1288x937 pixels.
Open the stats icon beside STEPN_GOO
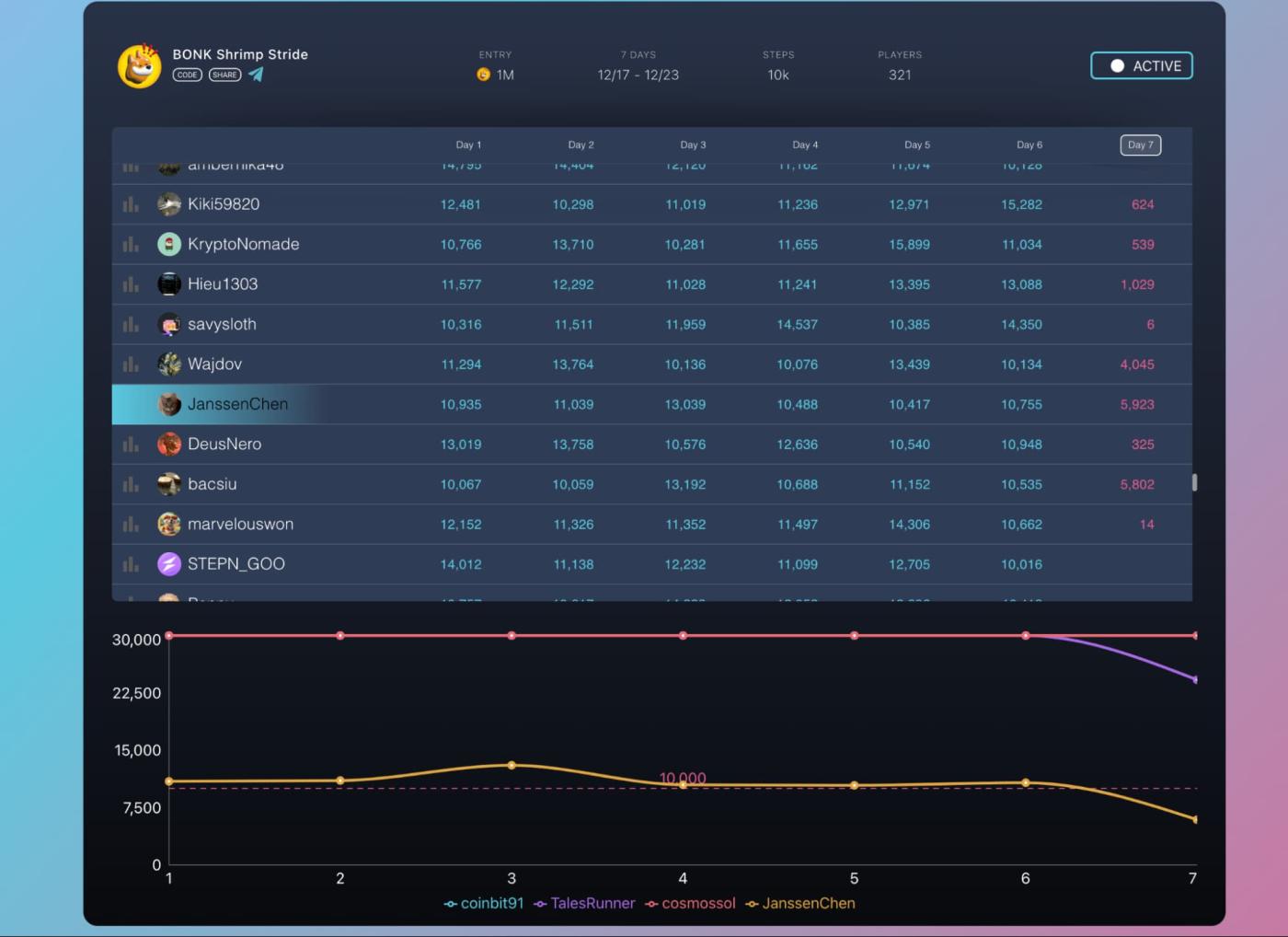(x=131, y=563)
